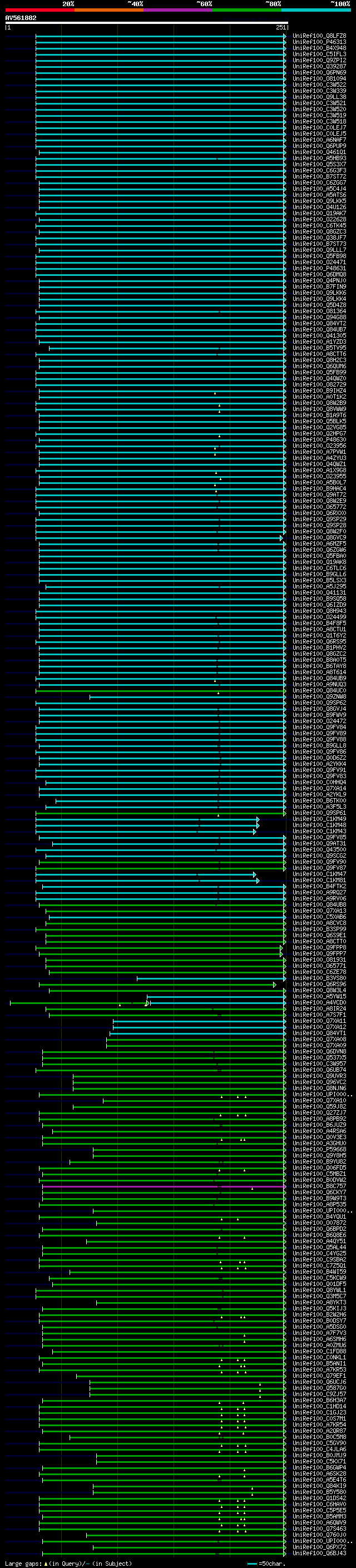
Task: Click the UniRef100_Q41131 label
Action: pos(319,592)
